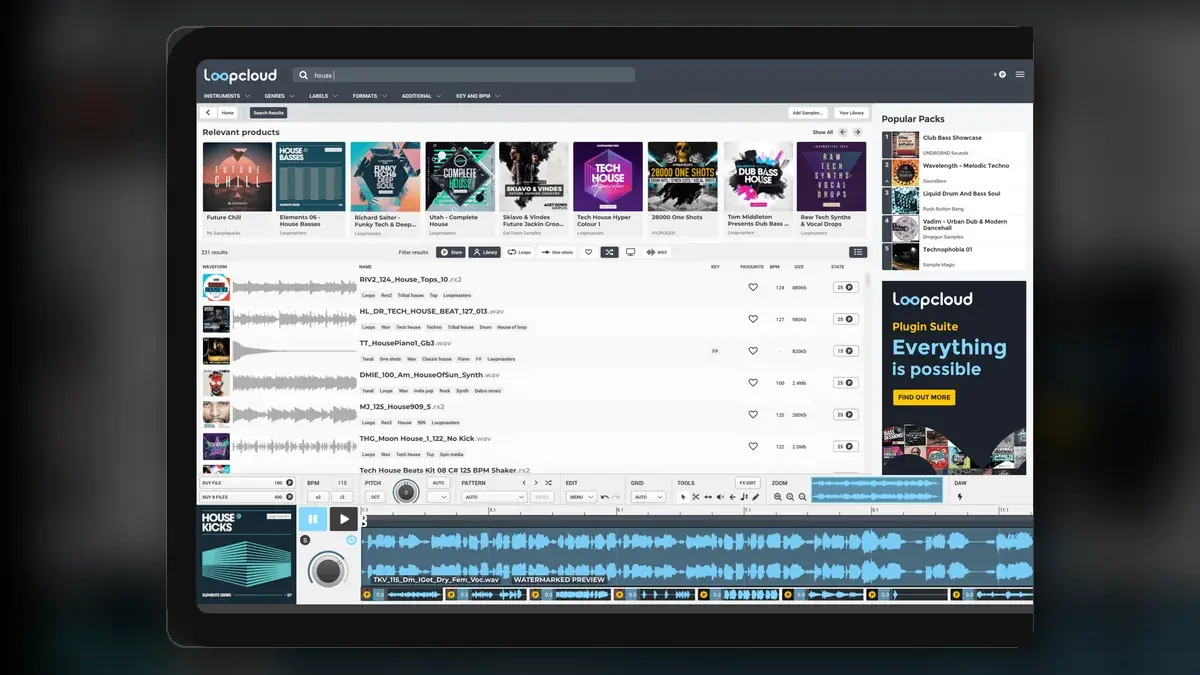Screen dimensions: 1200x675
Task: Expand the Labels filter dropdown
Action: [323, 96]
